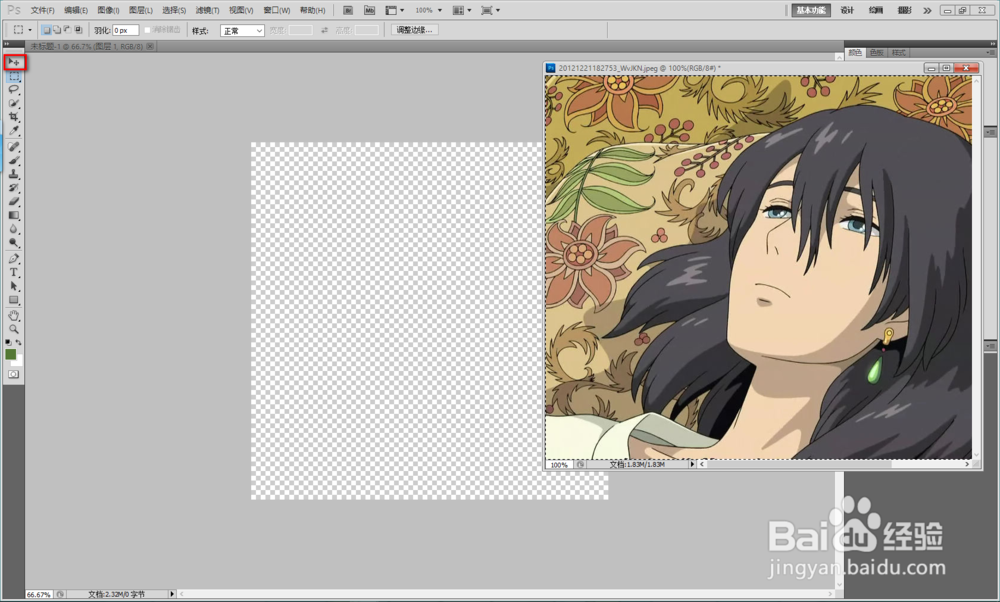Open the 窗口(W) menu
The width and height of the screenshot is (1000, 602).
[277, 10]
